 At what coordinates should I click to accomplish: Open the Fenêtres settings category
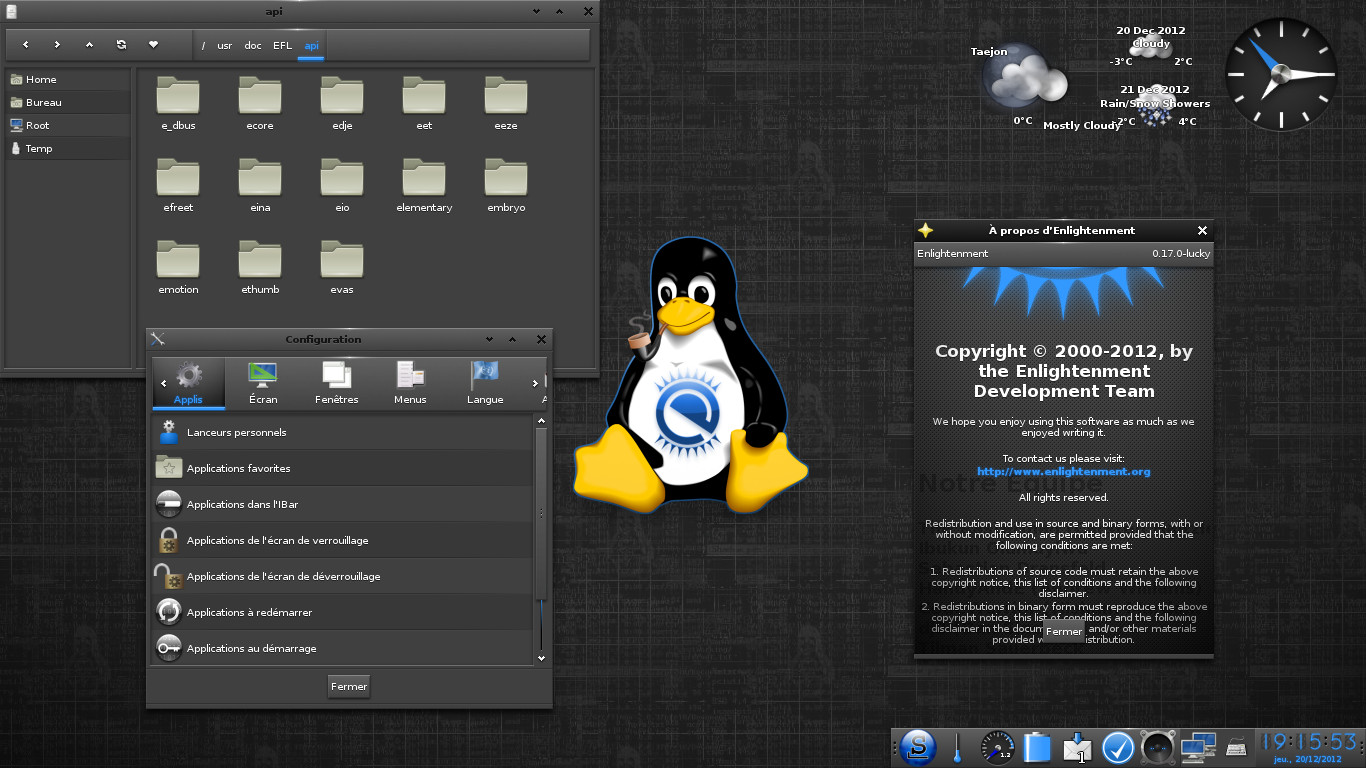click(337, 383)
